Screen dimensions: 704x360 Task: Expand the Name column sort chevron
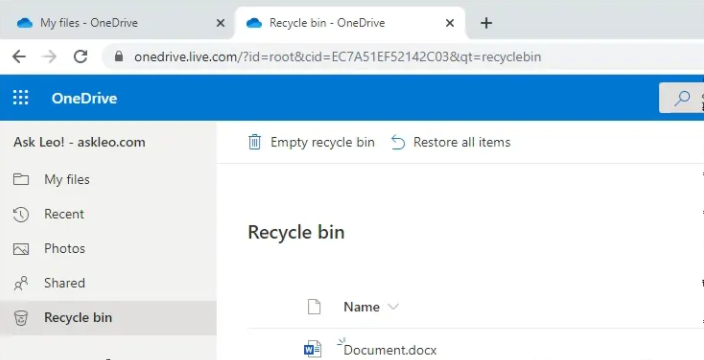click(393, 307)
